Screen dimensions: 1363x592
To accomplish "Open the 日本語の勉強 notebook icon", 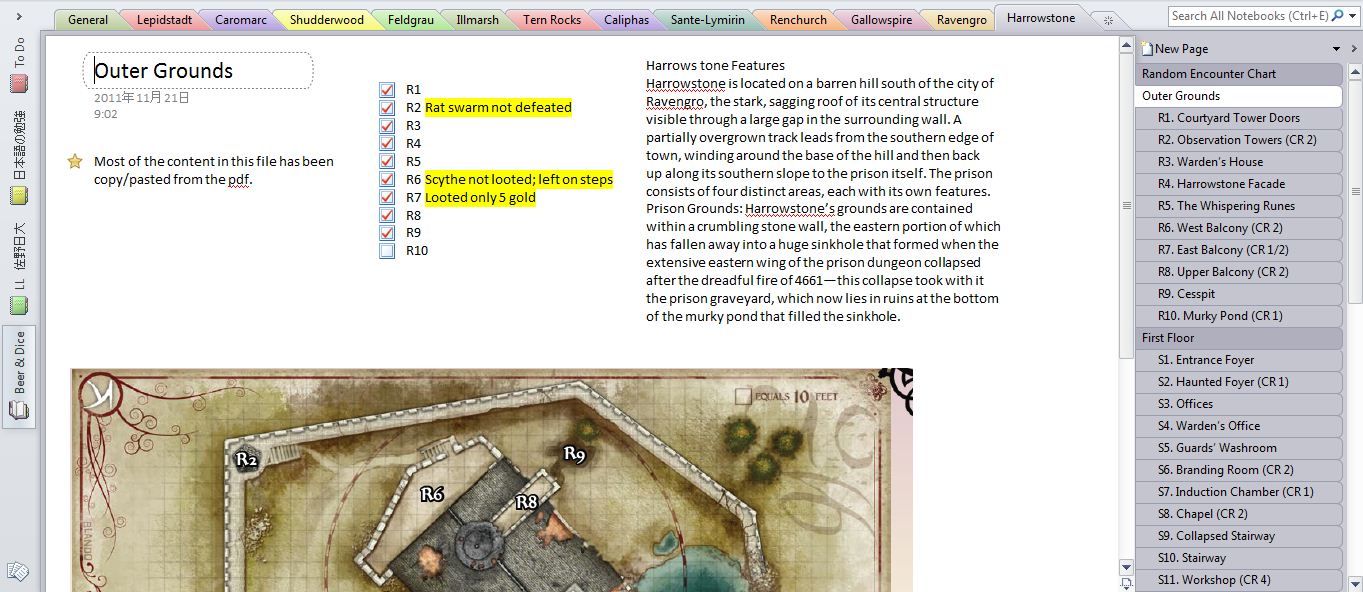I will click(x=18, y=197).
